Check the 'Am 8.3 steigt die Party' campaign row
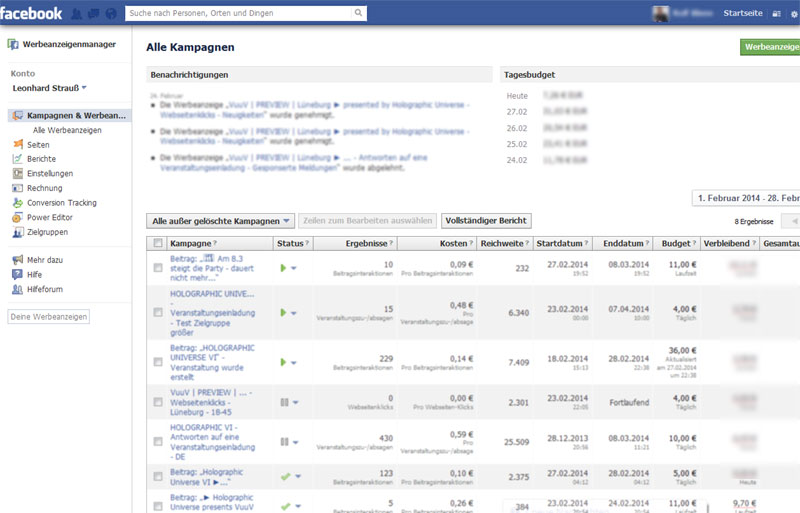The image size is (800, 513). click(158, 267)
